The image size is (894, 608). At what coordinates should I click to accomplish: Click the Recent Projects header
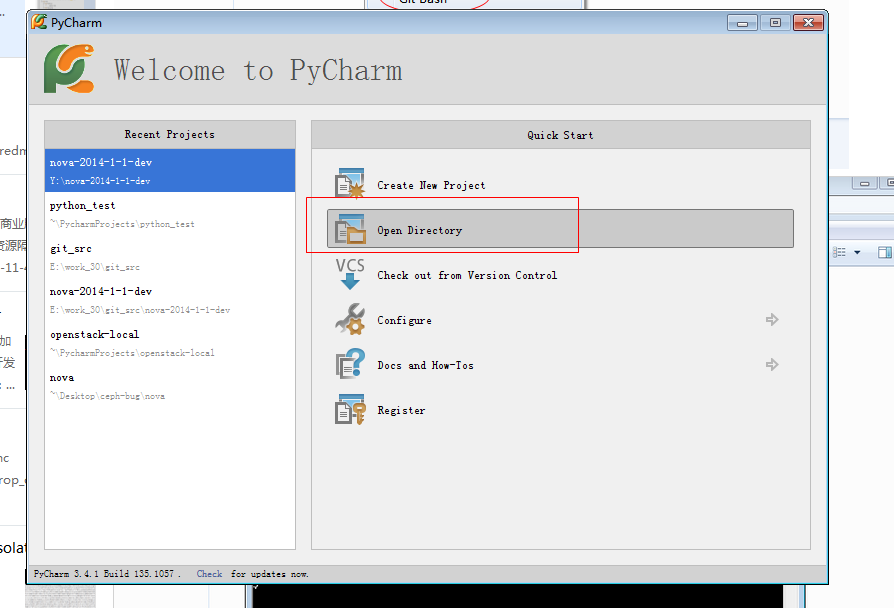170,135
